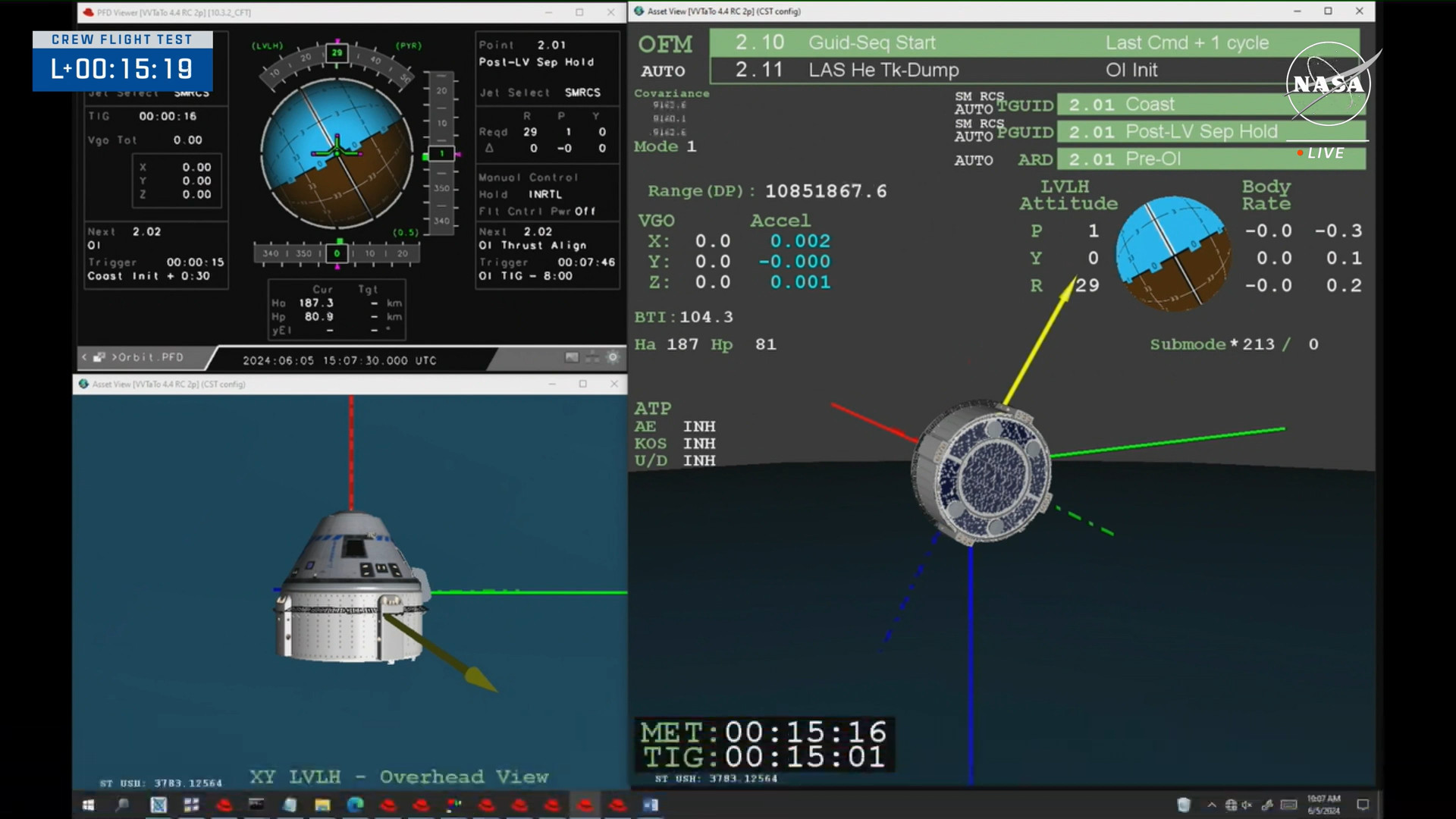The height and width of the screenshot is (819, 1456).
Task: Click the Post-LV Sep Hold label in PFD
Action: pyautogui.click(x=536, y=62)
